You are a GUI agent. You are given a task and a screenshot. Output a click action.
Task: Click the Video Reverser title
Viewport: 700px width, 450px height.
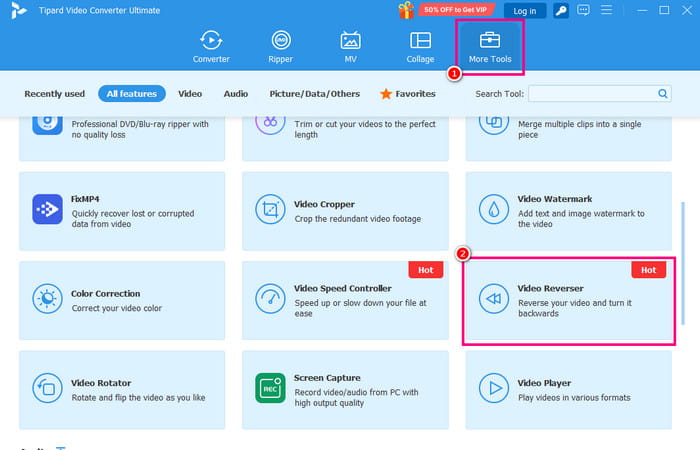pos(550,288)
